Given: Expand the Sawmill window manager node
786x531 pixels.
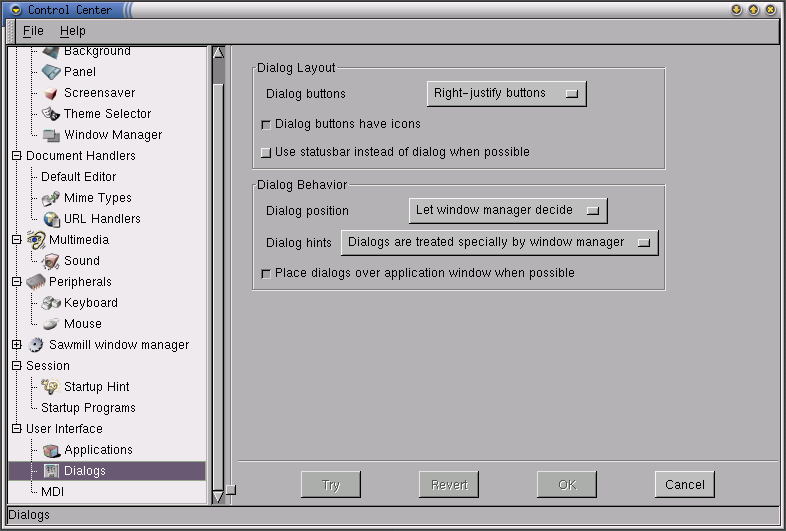Looking at the screenshot, I should click(x=16, y=345).
